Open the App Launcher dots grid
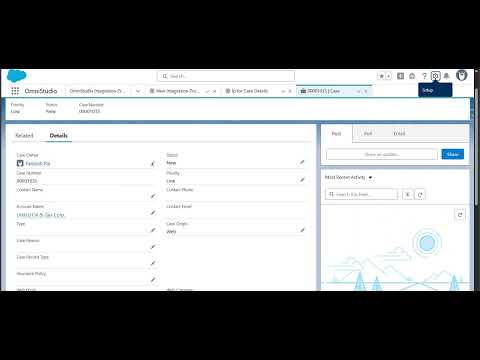The image size is (480, 360). coord(15,91)
